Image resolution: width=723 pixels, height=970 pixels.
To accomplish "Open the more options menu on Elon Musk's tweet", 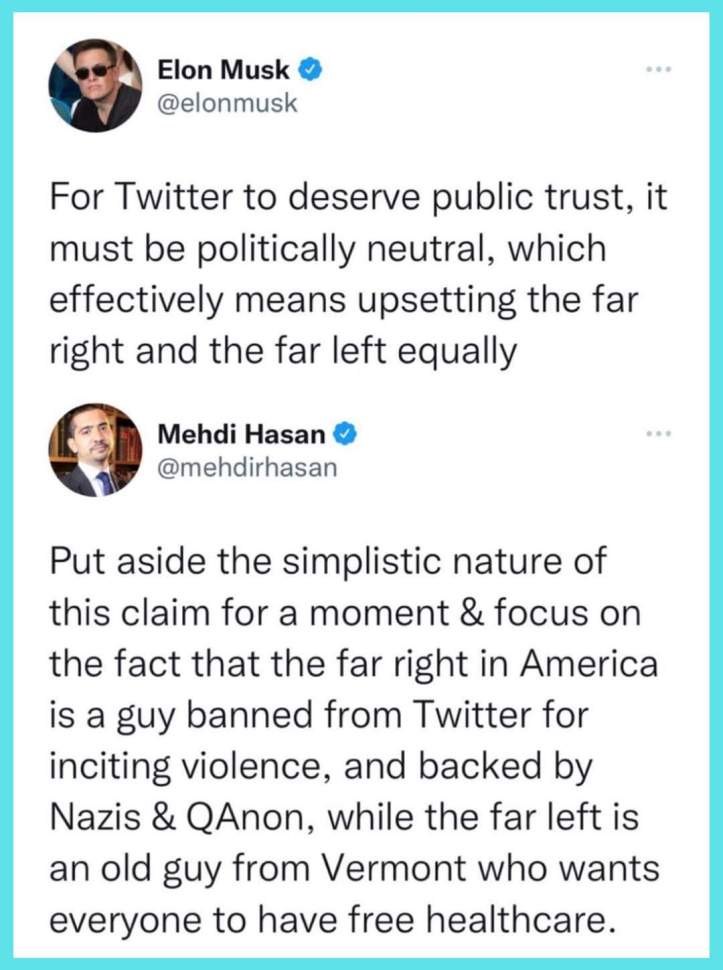I will click(x=658, y=68).
